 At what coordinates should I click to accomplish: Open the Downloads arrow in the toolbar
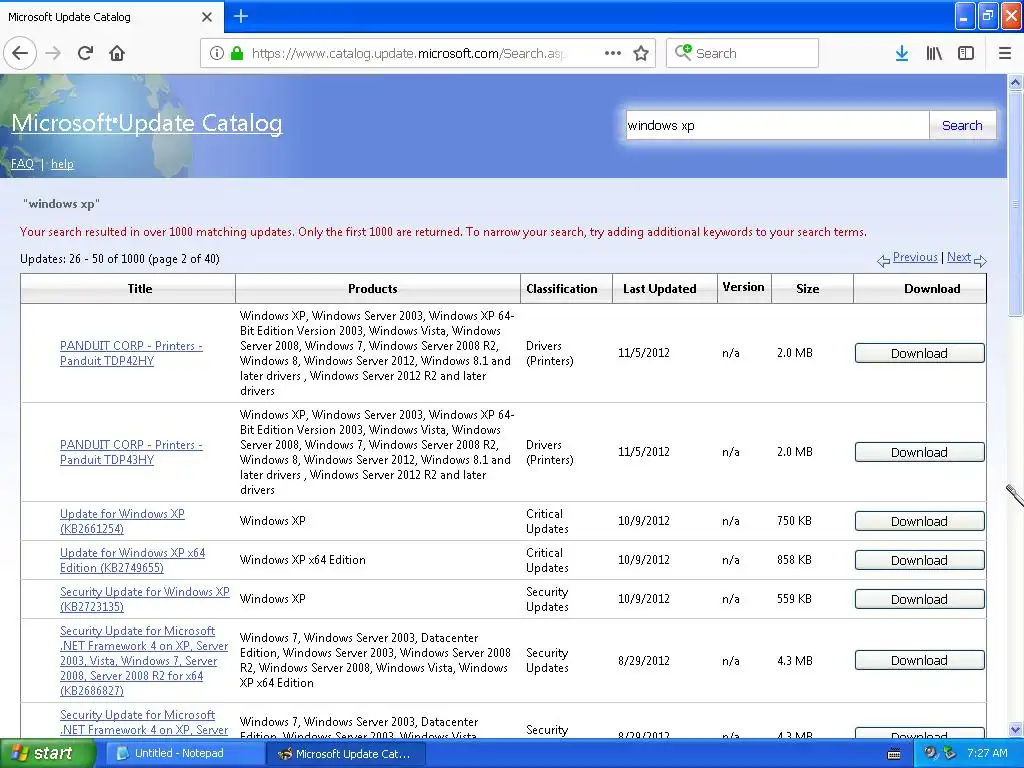coord(902,53)
